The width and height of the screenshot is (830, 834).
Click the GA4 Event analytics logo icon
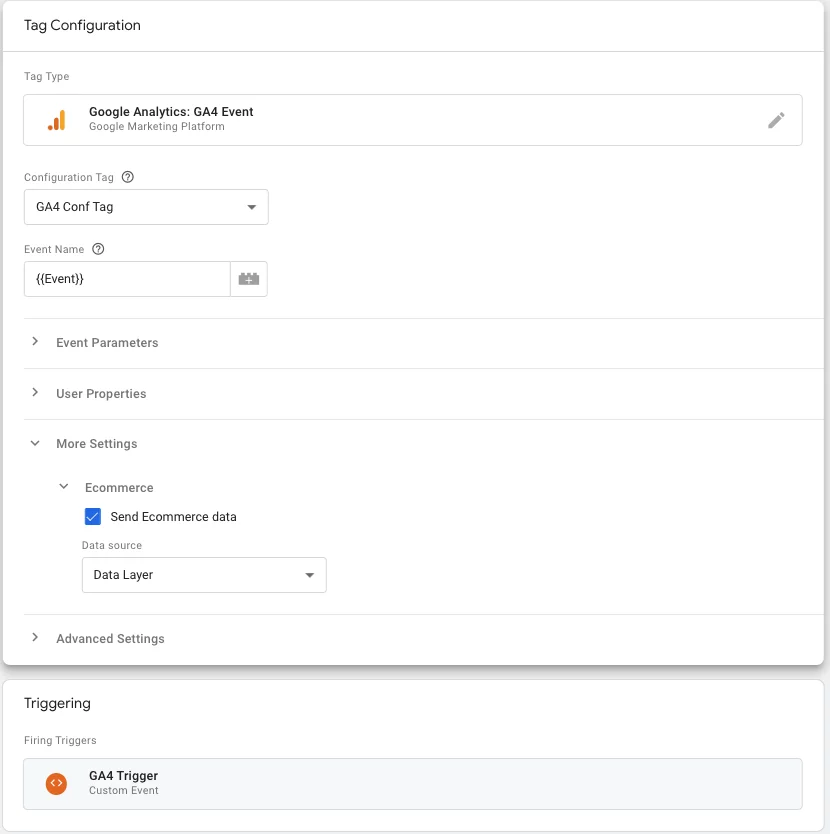(x=57, y=119)
